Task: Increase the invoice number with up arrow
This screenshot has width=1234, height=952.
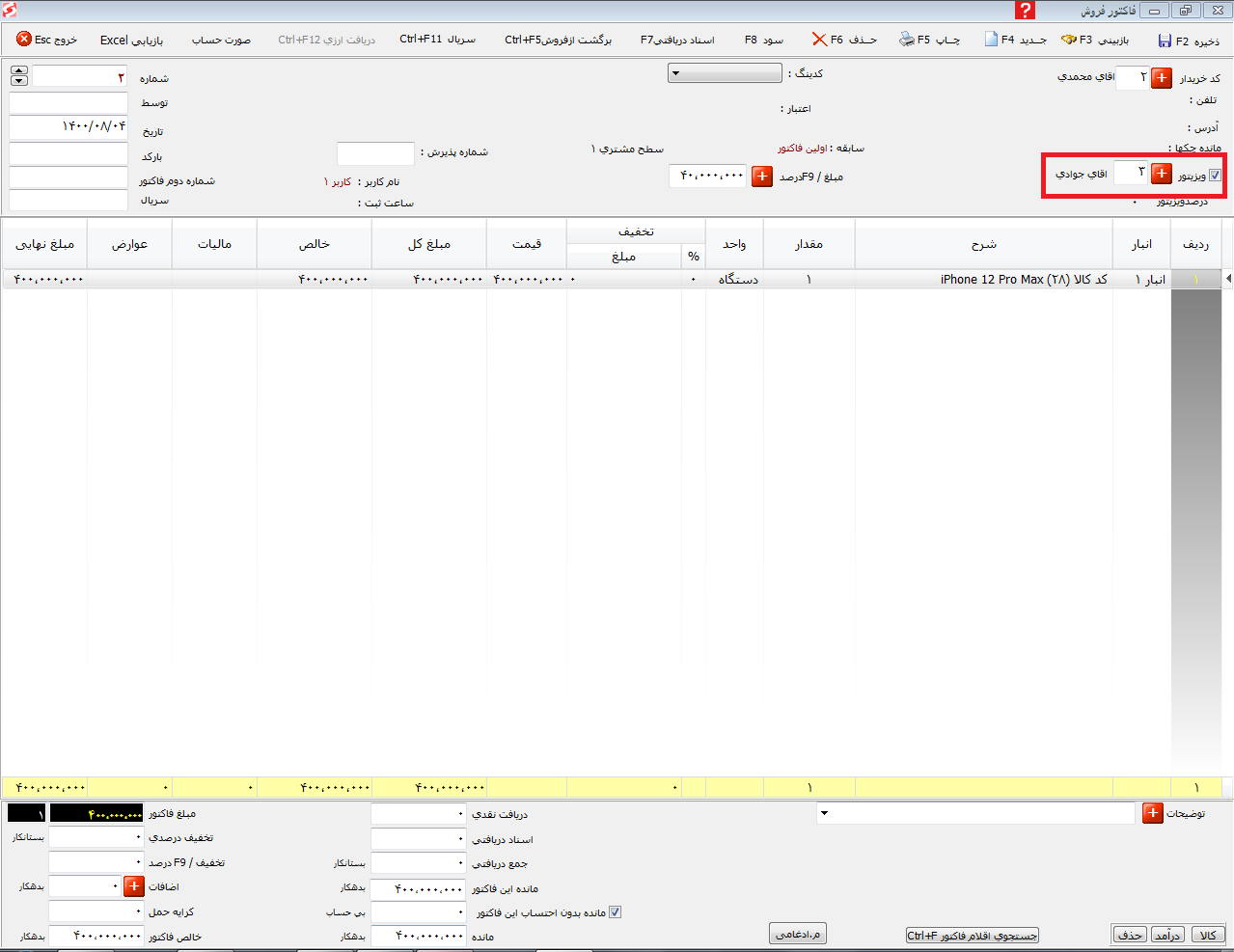Action: 19,70
